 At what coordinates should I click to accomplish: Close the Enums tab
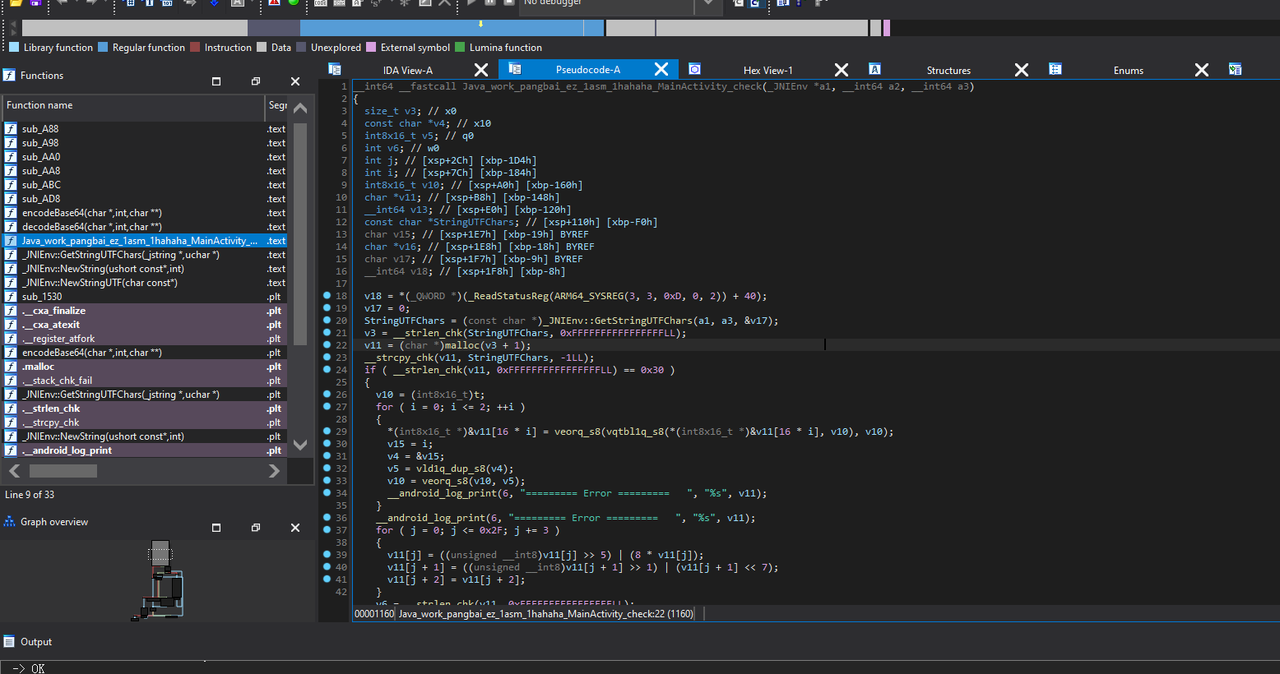coord(1202,69)
